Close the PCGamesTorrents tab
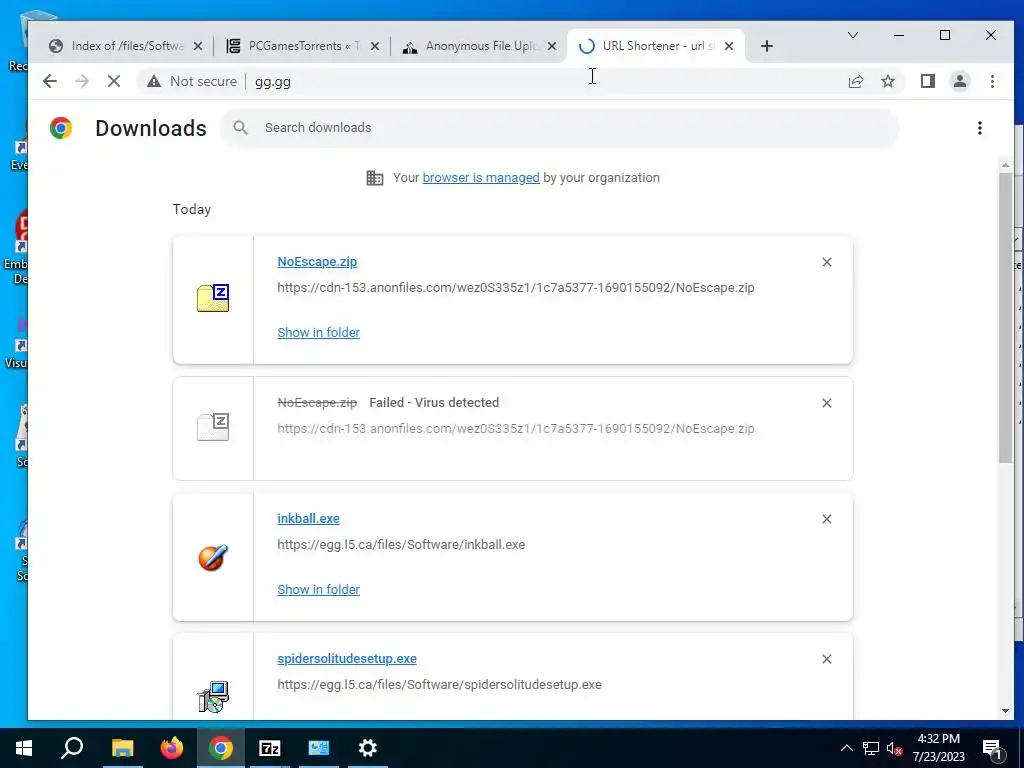This screenshot has height=768, width=1024. click(x=375, y=46)
